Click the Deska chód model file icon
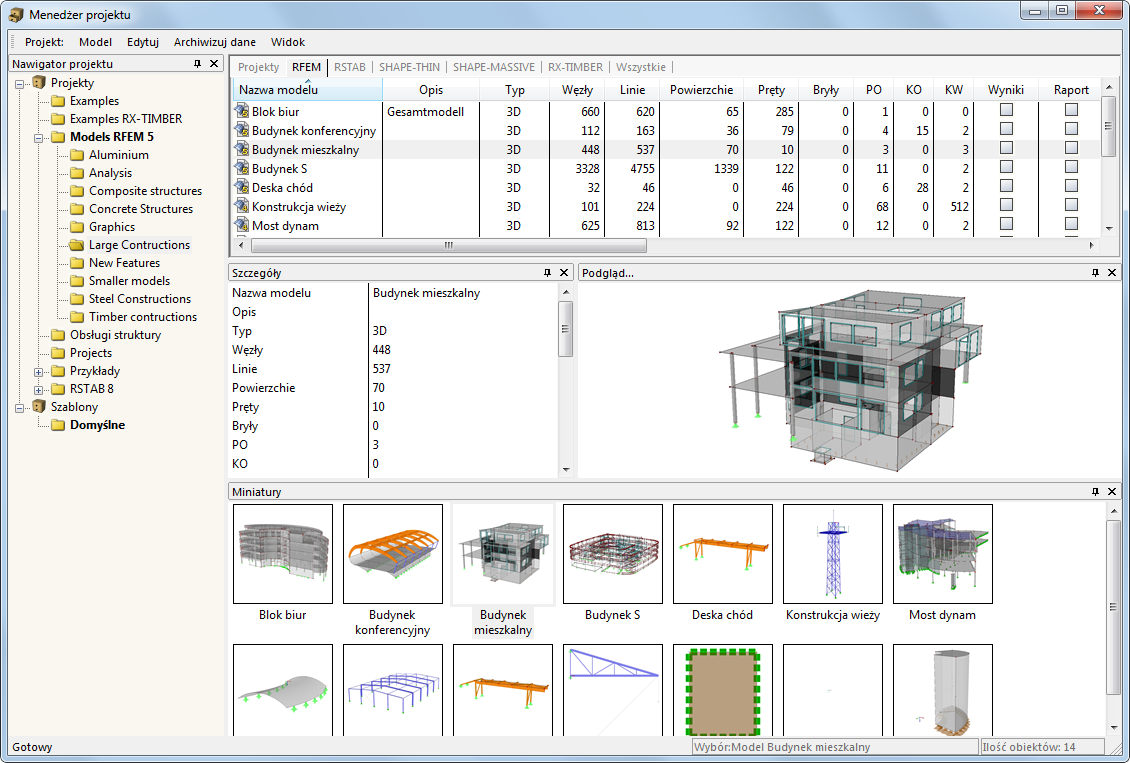This screenshot has width=1130, height=763. 241,187
